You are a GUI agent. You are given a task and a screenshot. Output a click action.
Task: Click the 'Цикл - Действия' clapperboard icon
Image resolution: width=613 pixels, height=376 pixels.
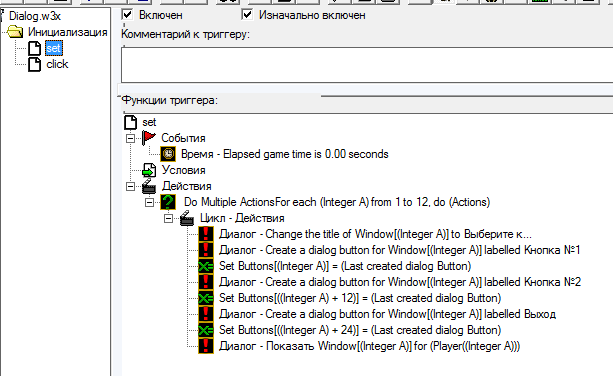coord(187,218)
